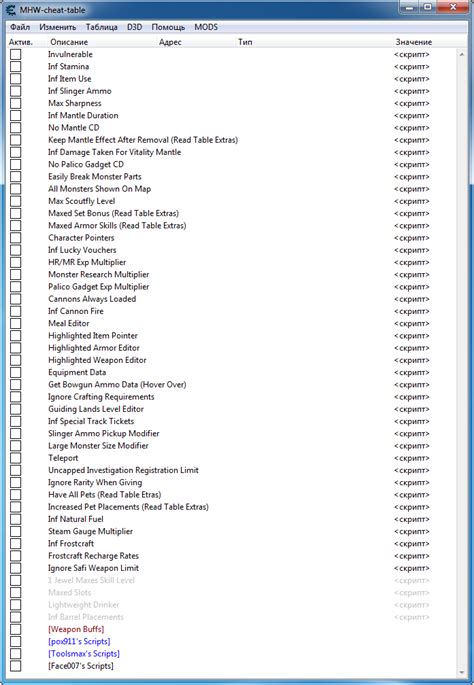Select Highlighted Armor Editor row
The height and width of the screenshot is (685, 474).
(x=93, y=348)
